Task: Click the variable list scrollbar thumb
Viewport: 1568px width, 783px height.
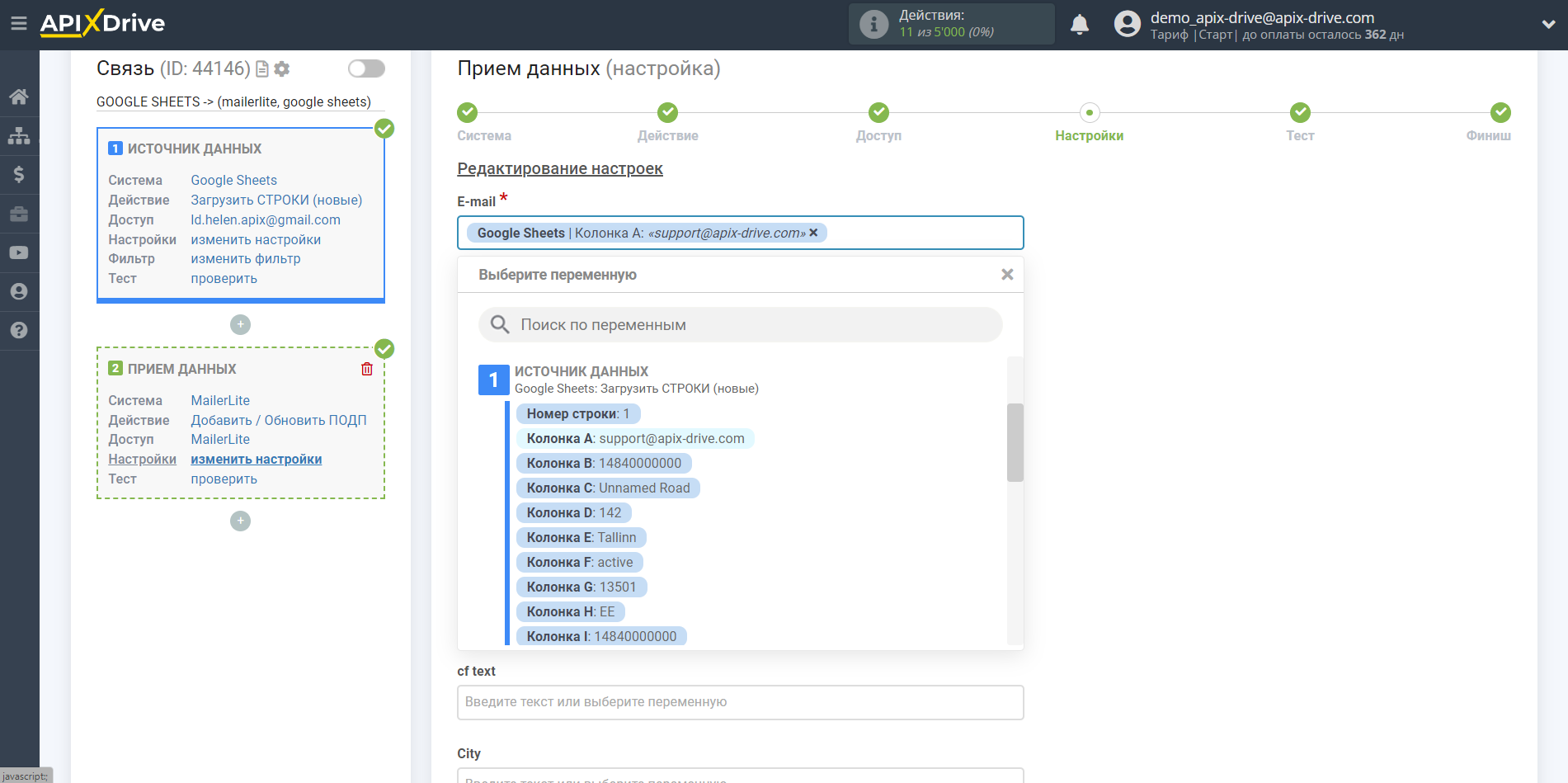Action: [1015, 442]
